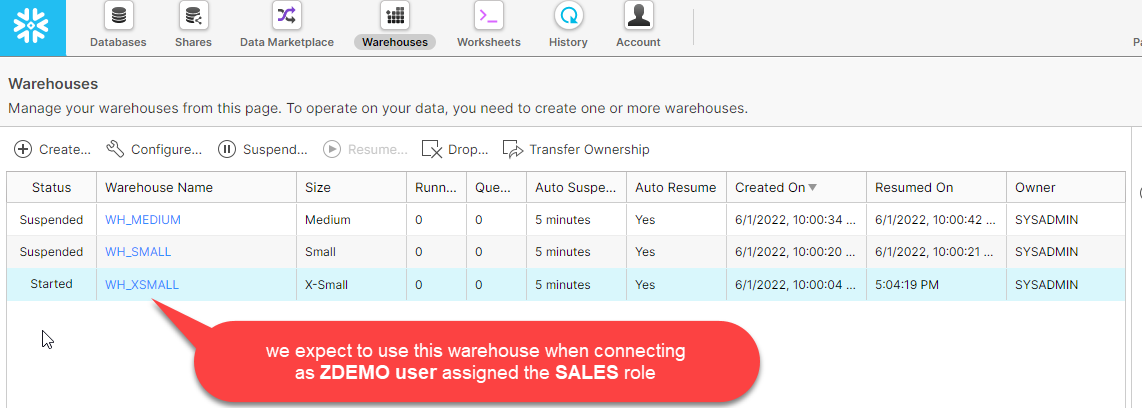This screenshot has height=408, width=1142.
Task: Click Create warehouse button
Action: pyautogui.click(x=52, y=149)
